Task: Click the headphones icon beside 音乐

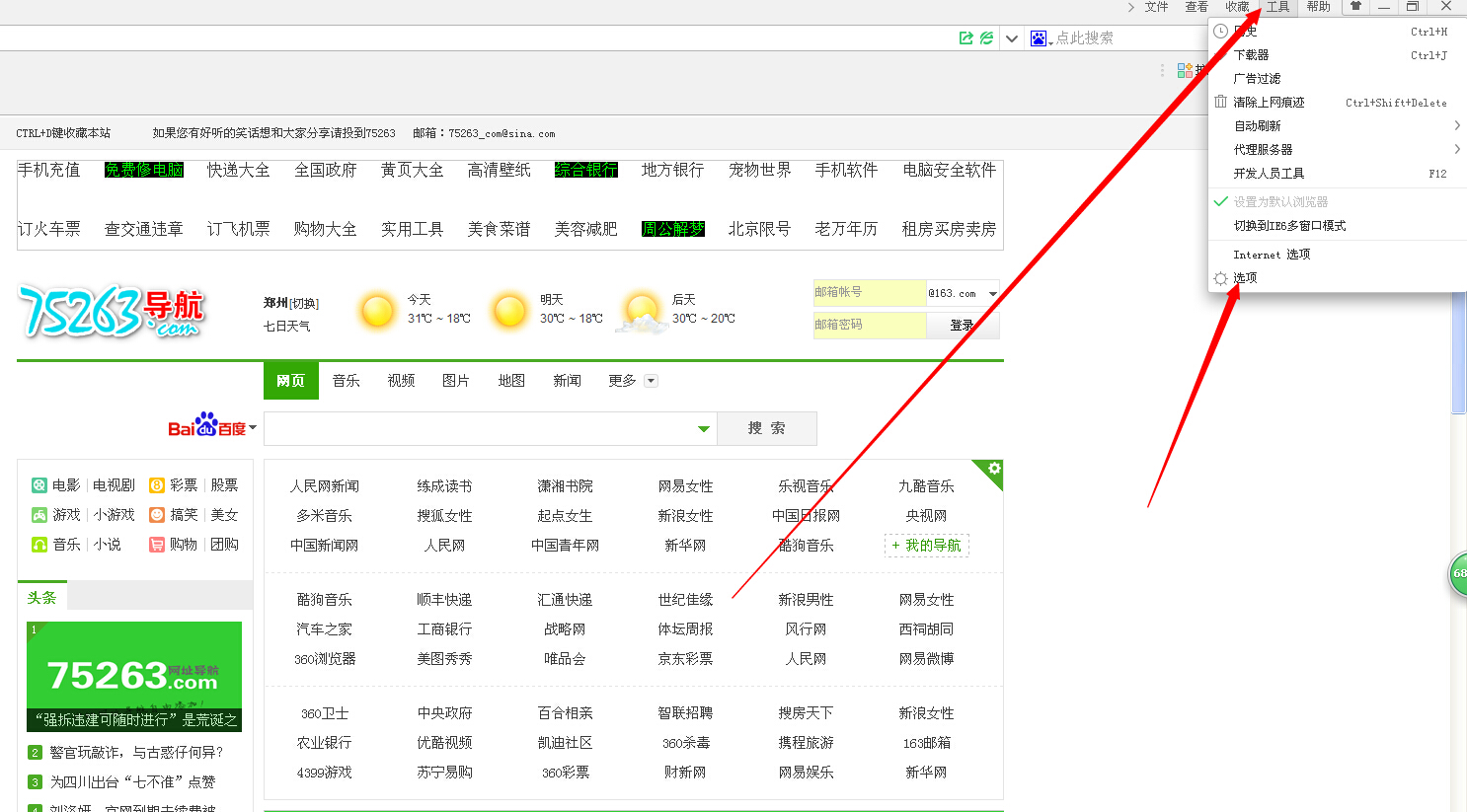Action: pyautogui.click(x=39, y=545)
